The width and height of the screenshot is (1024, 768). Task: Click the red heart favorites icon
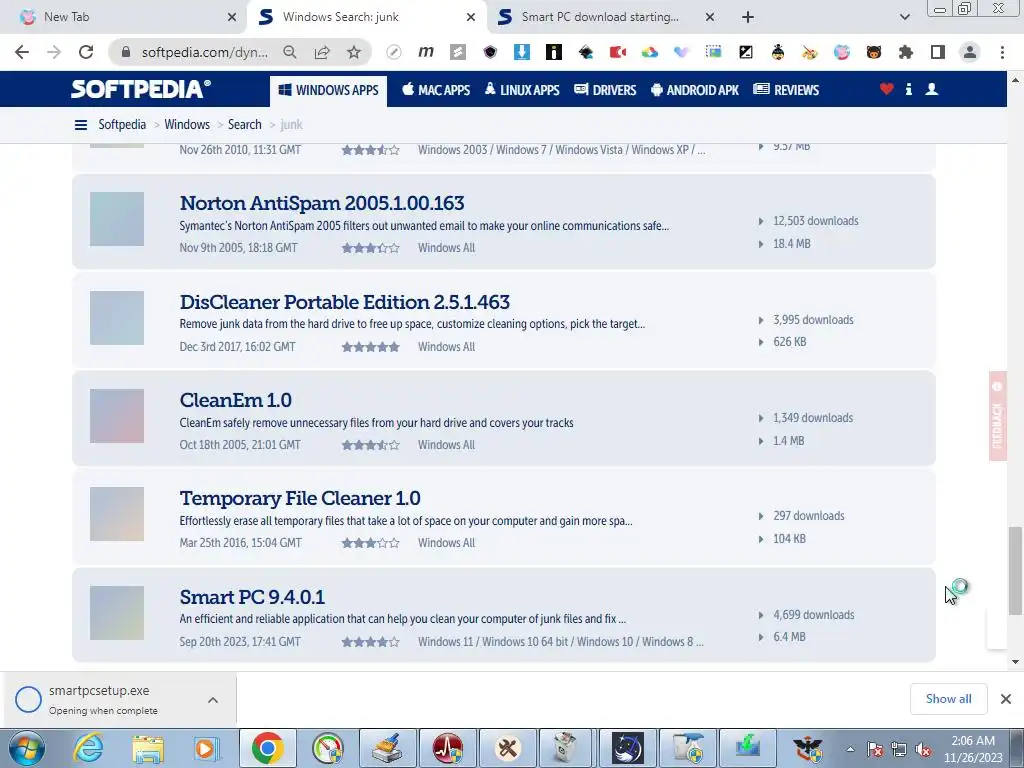[886, 89]
